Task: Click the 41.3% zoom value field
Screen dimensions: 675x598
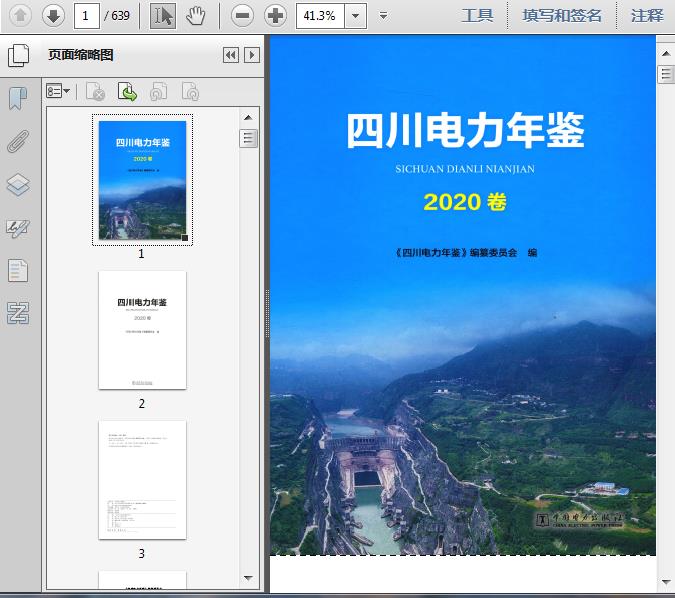Action: click(x=320, y=16)
